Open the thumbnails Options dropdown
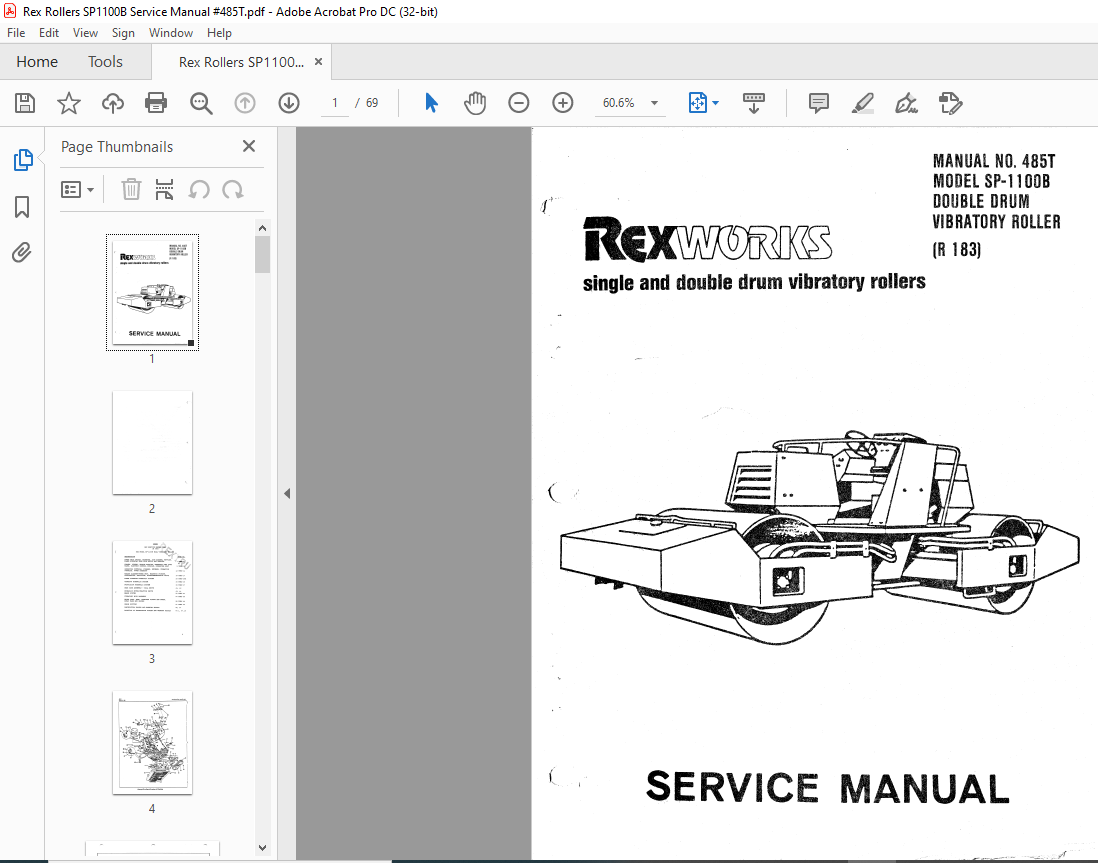The height and width of the screenshot is (863, 1098). pyautogui.click(x=77, y=189)
